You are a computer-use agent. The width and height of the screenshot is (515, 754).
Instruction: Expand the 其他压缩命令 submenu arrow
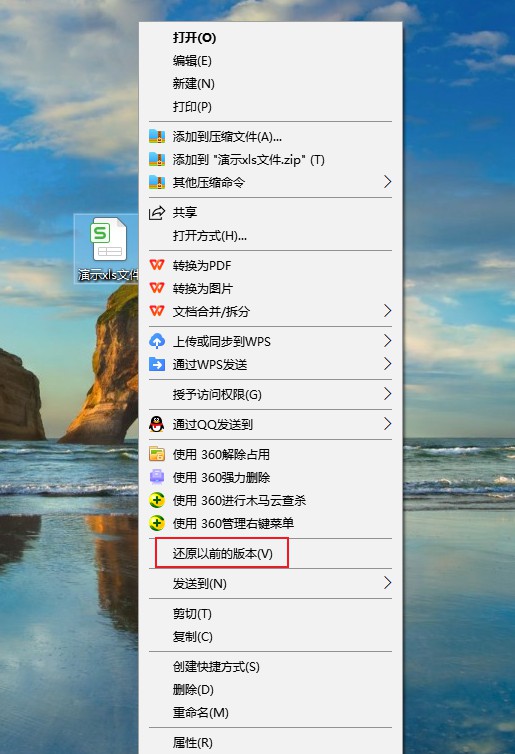point(388,182)
